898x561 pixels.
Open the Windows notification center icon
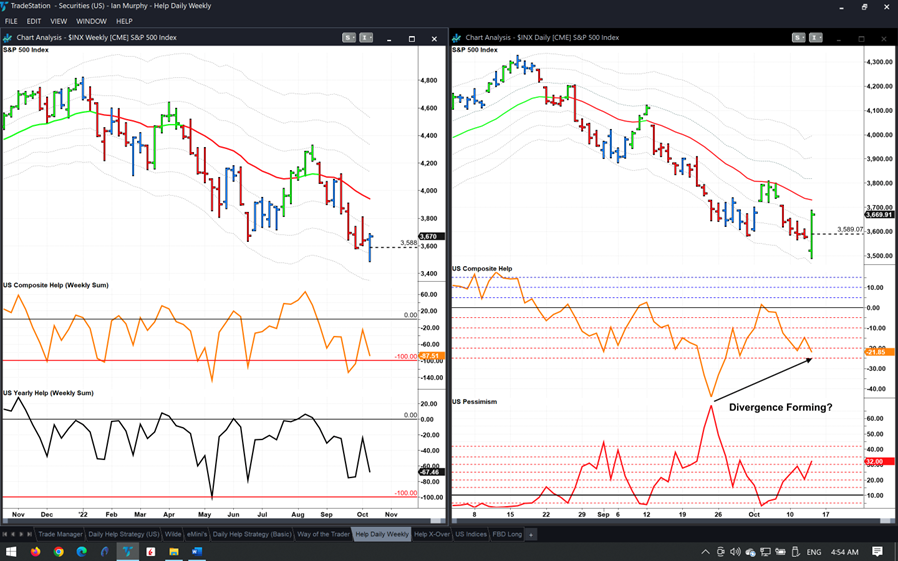(x=877, y=552)
